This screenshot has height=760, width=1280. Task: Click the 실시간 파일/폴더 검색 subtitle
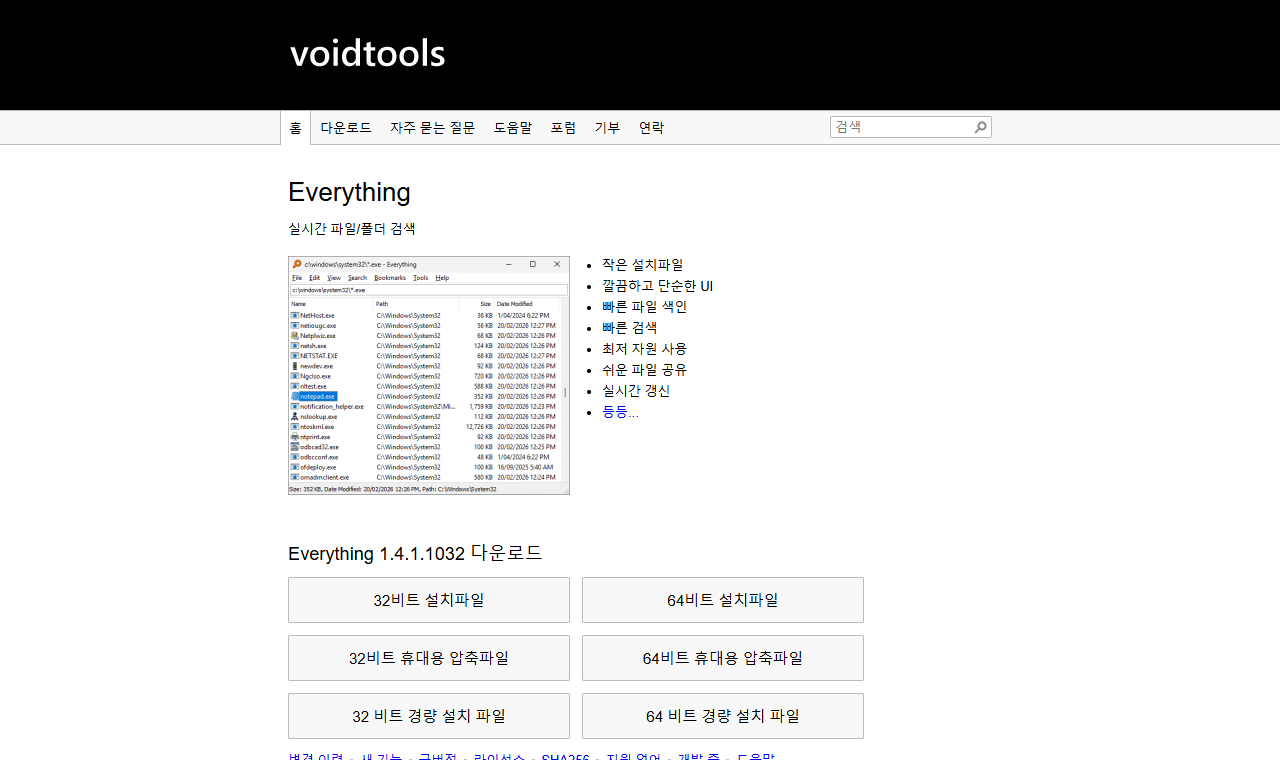(x=352, y=228)
